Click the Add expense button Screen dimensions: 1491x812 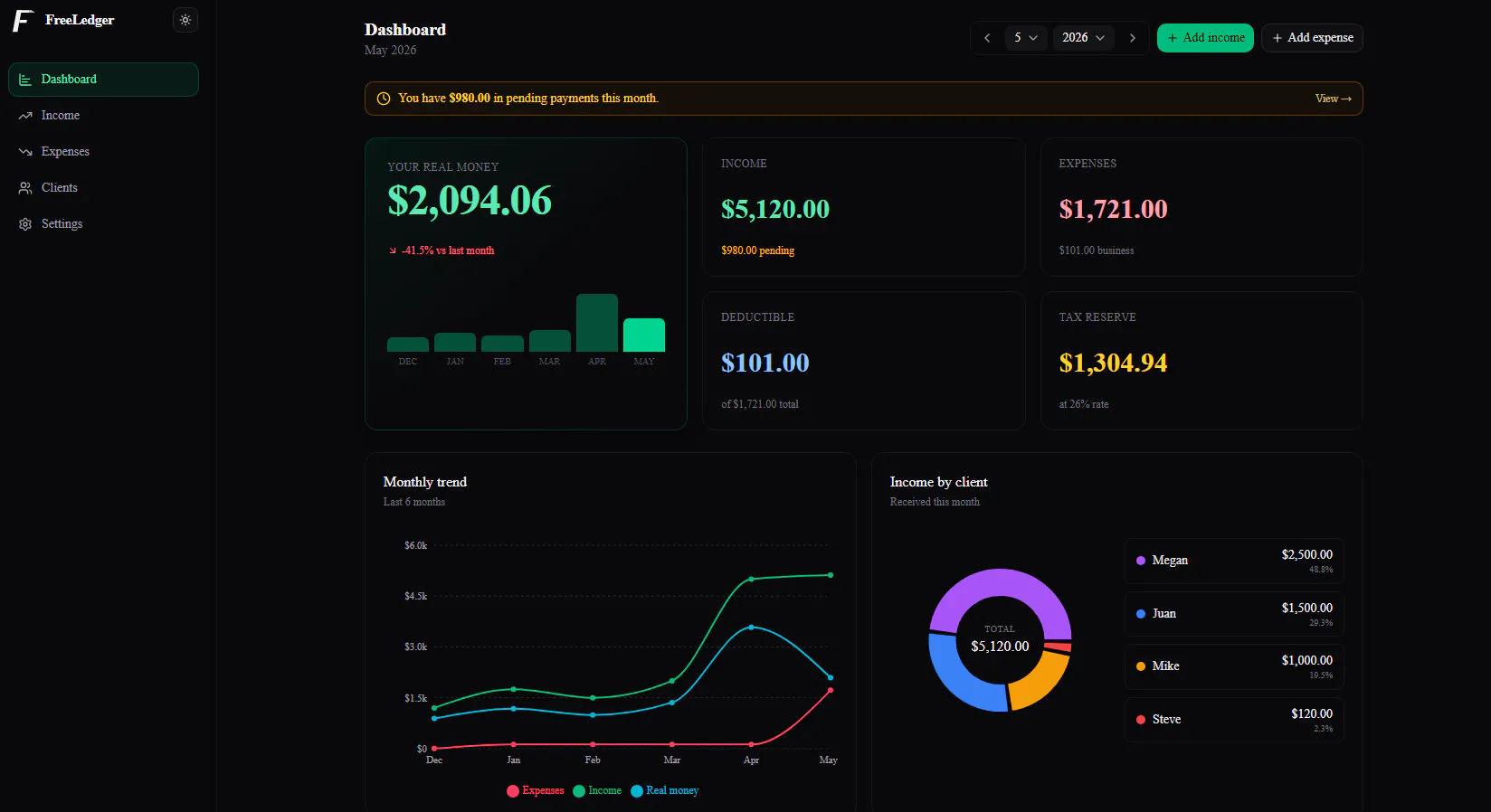point(1312,38)
